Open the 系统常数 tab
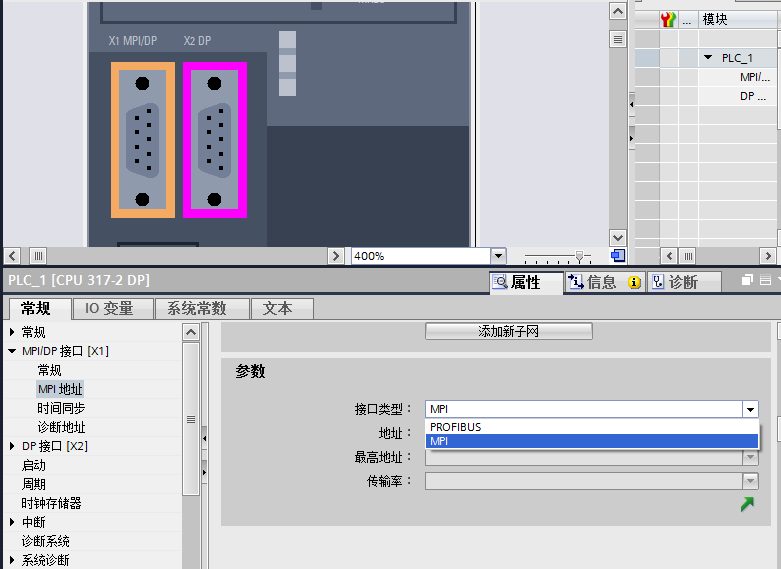This screenshot has height=569, width=781. pos(197,309)
